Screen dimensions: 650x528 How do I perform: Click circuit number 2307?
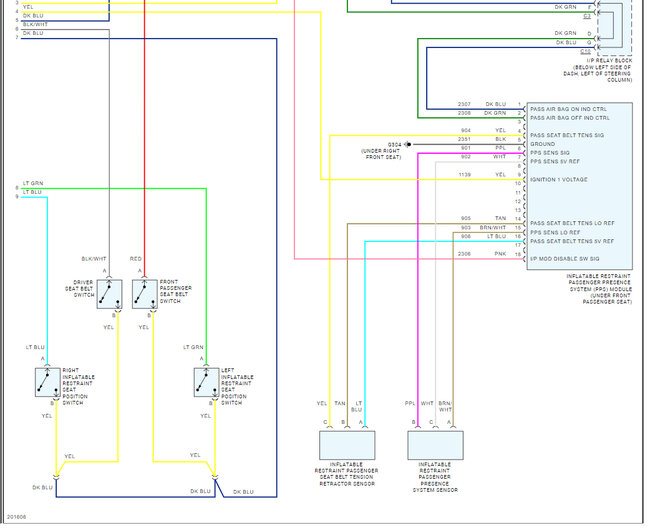pyautogui.click(x=464, y=104)
